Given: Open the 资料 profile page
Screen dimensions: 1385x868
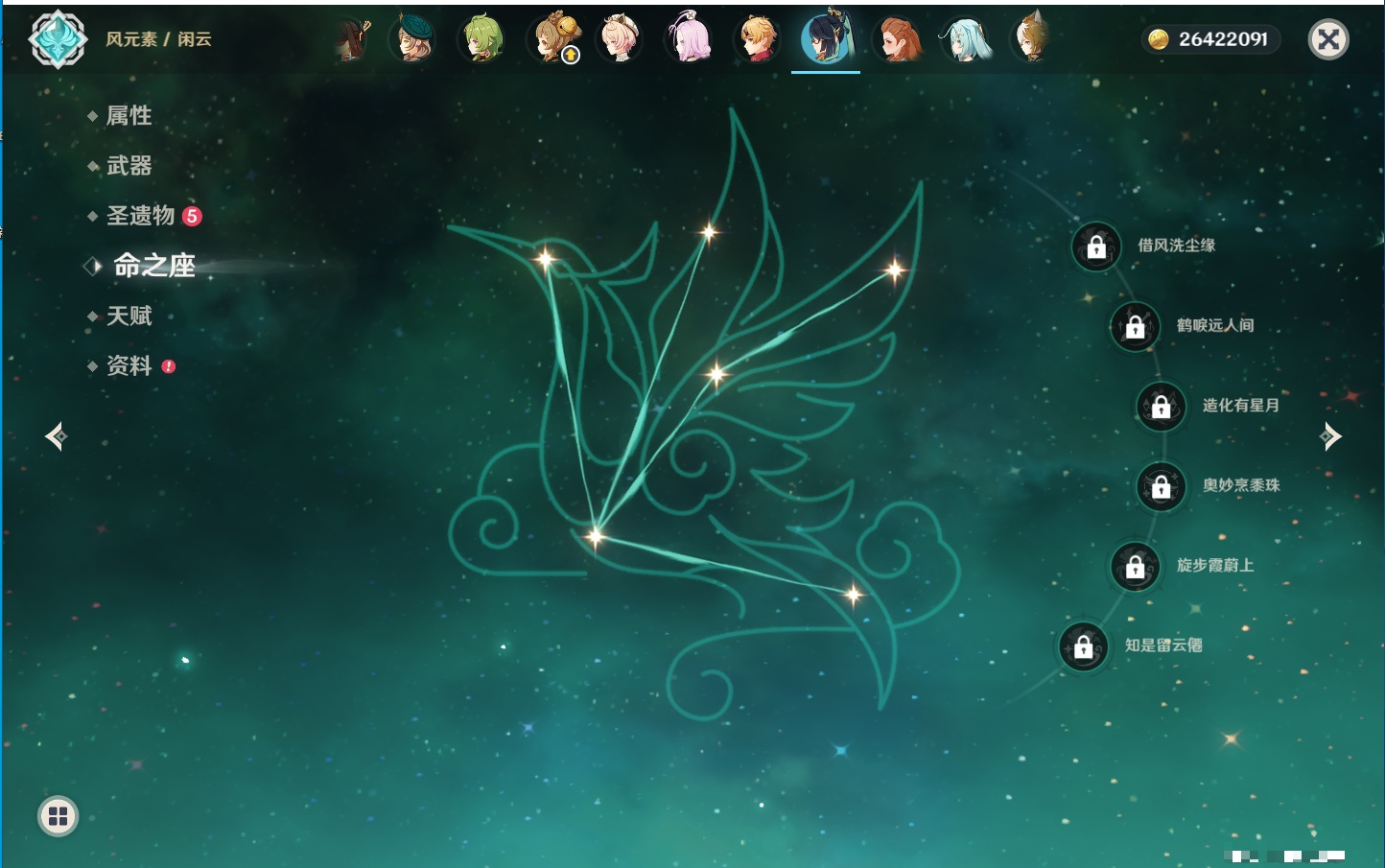Looking at the screenshot, I should tap(129, 365).
